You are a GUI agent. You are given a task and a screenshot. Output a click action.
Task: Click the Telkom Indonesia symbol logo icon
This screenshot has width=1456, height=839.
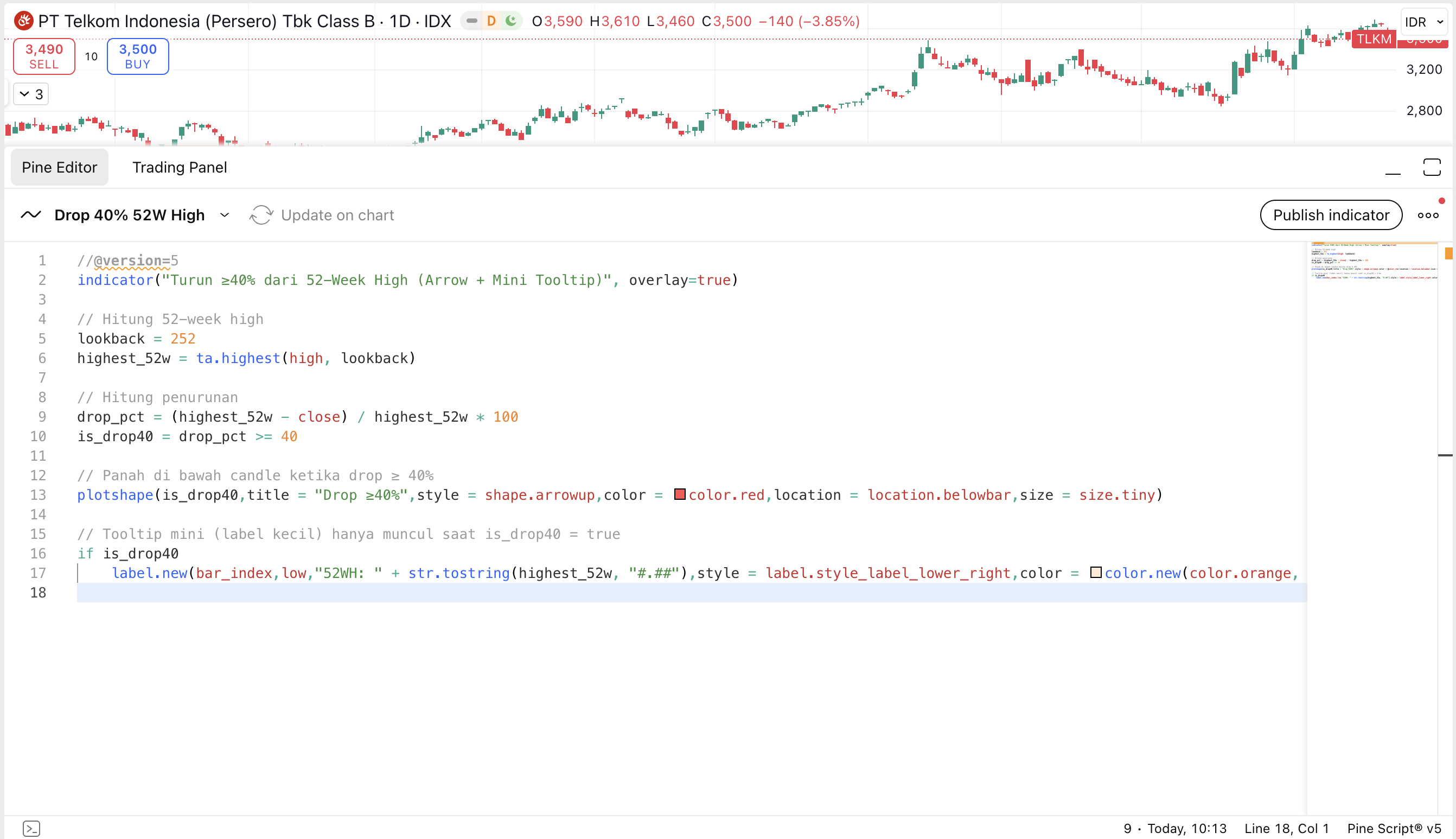(x=24, y=21)
